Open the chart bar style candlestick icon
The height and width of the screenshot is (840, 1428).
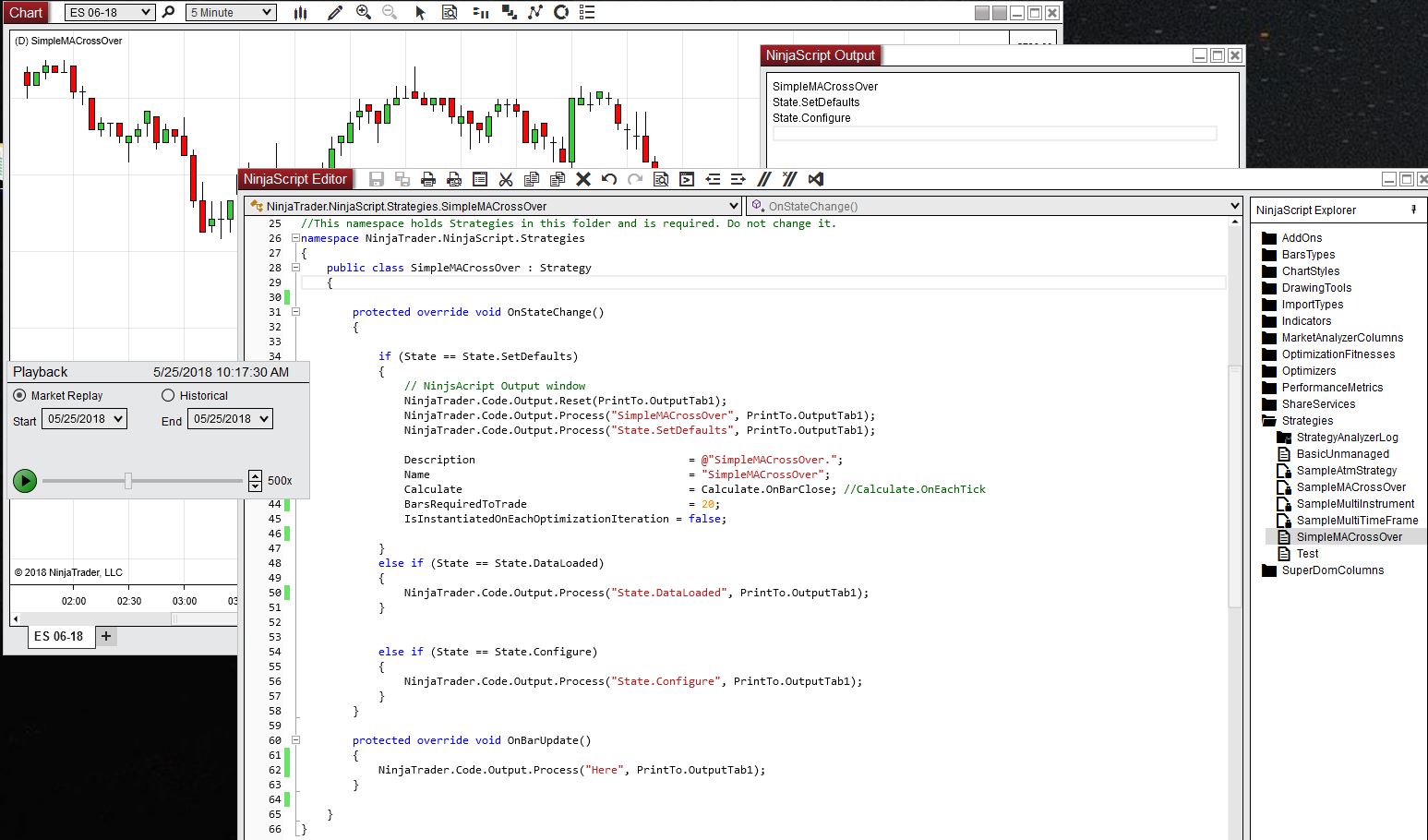301,12
